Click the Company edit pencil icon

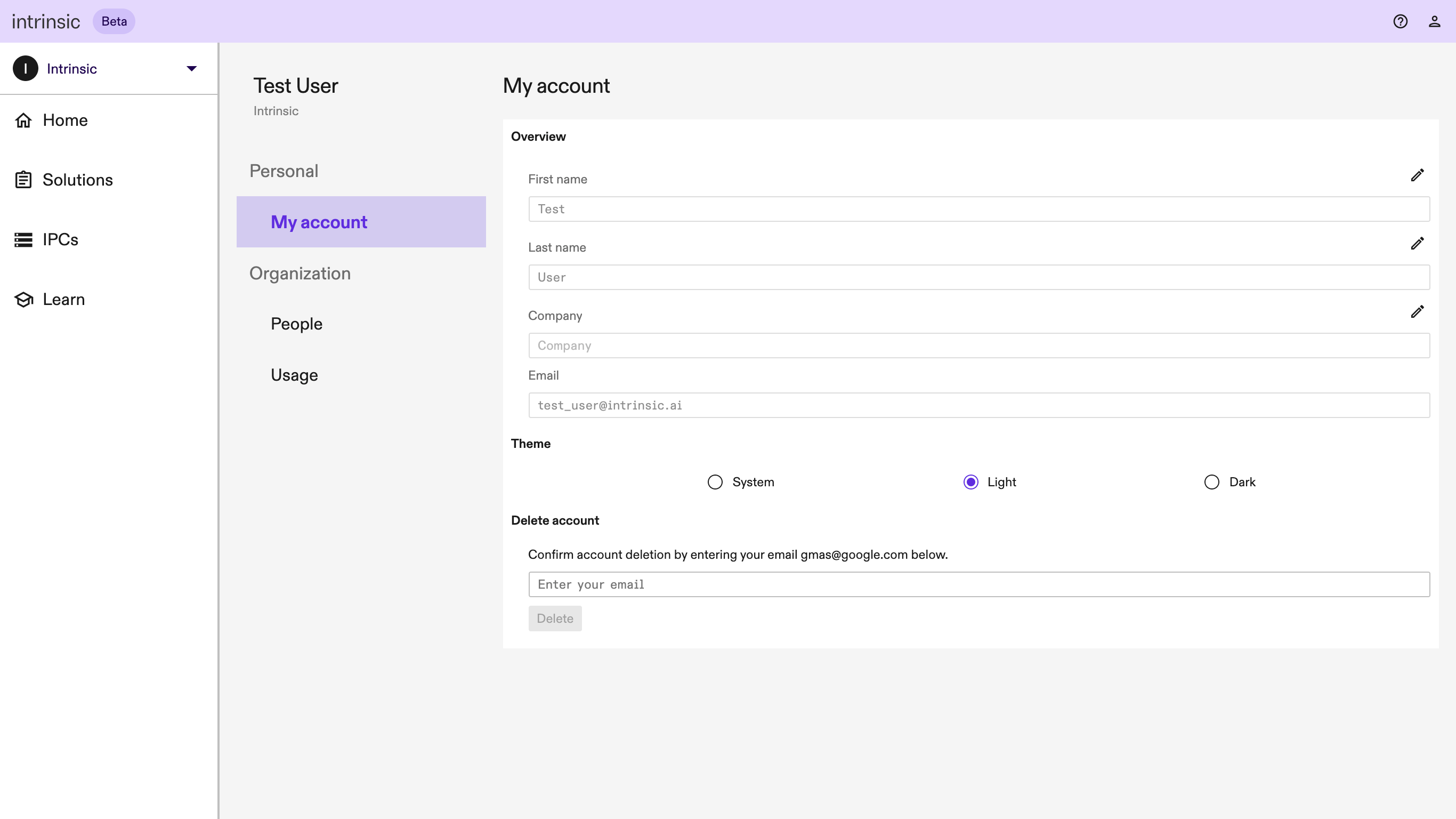pos(1417,311)
